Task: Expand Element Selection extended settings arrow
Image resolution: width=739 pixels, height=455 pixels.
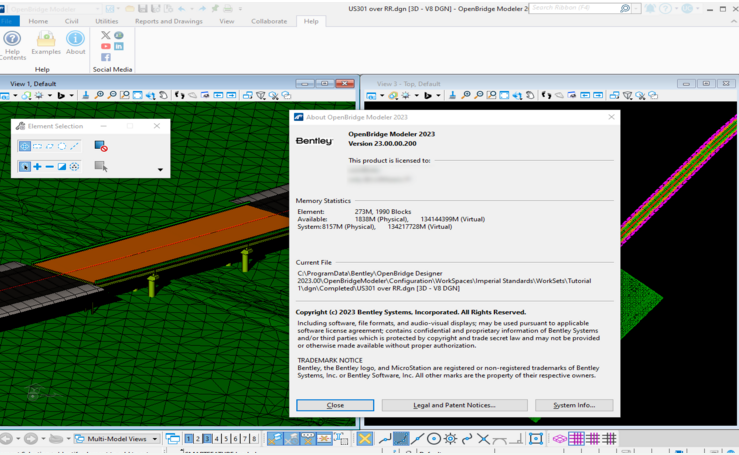Action: tap(160, 170)
